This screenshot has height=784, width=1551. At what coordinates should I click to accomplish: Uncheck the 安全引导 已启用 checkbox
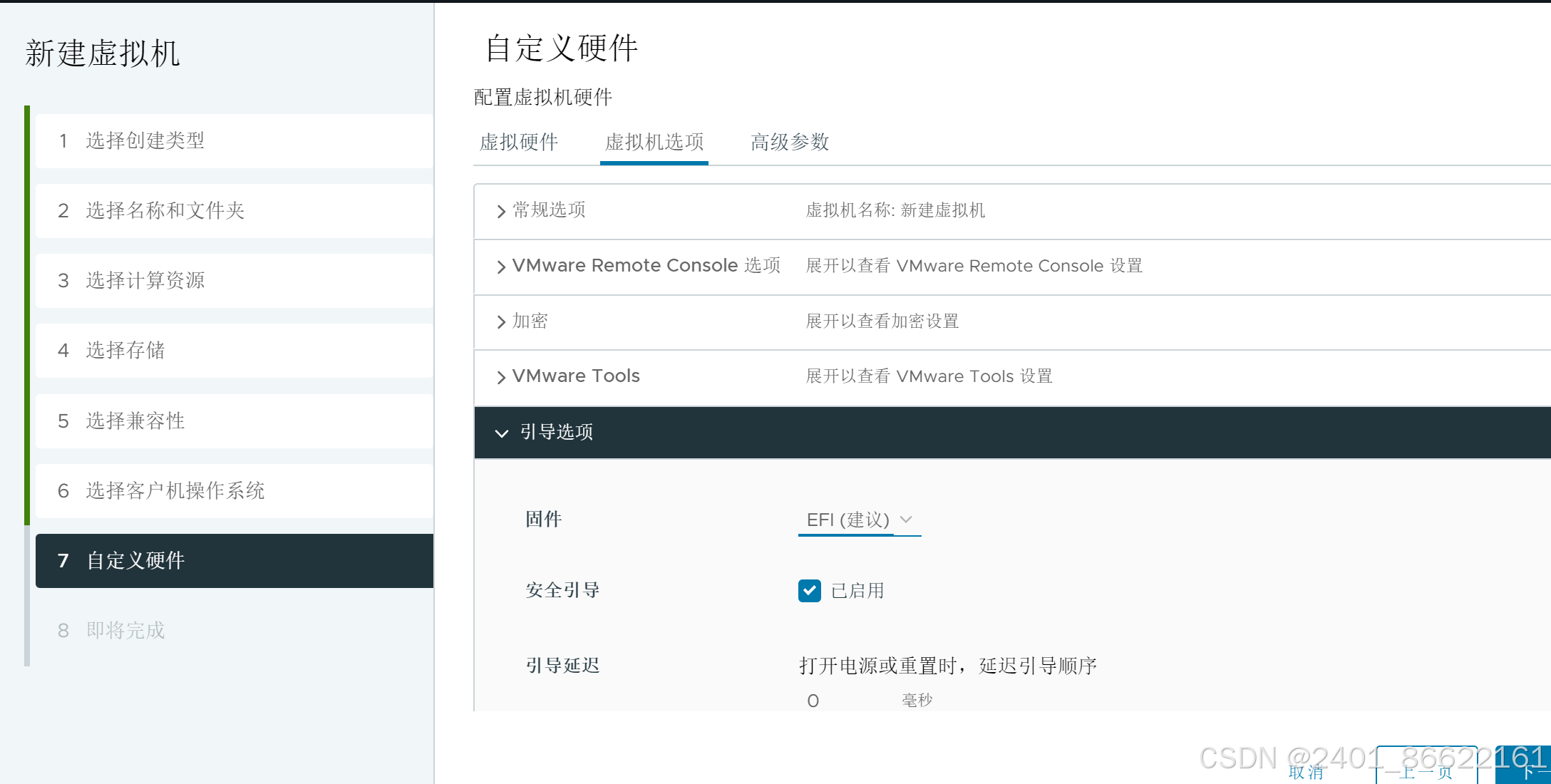point(809,590)
